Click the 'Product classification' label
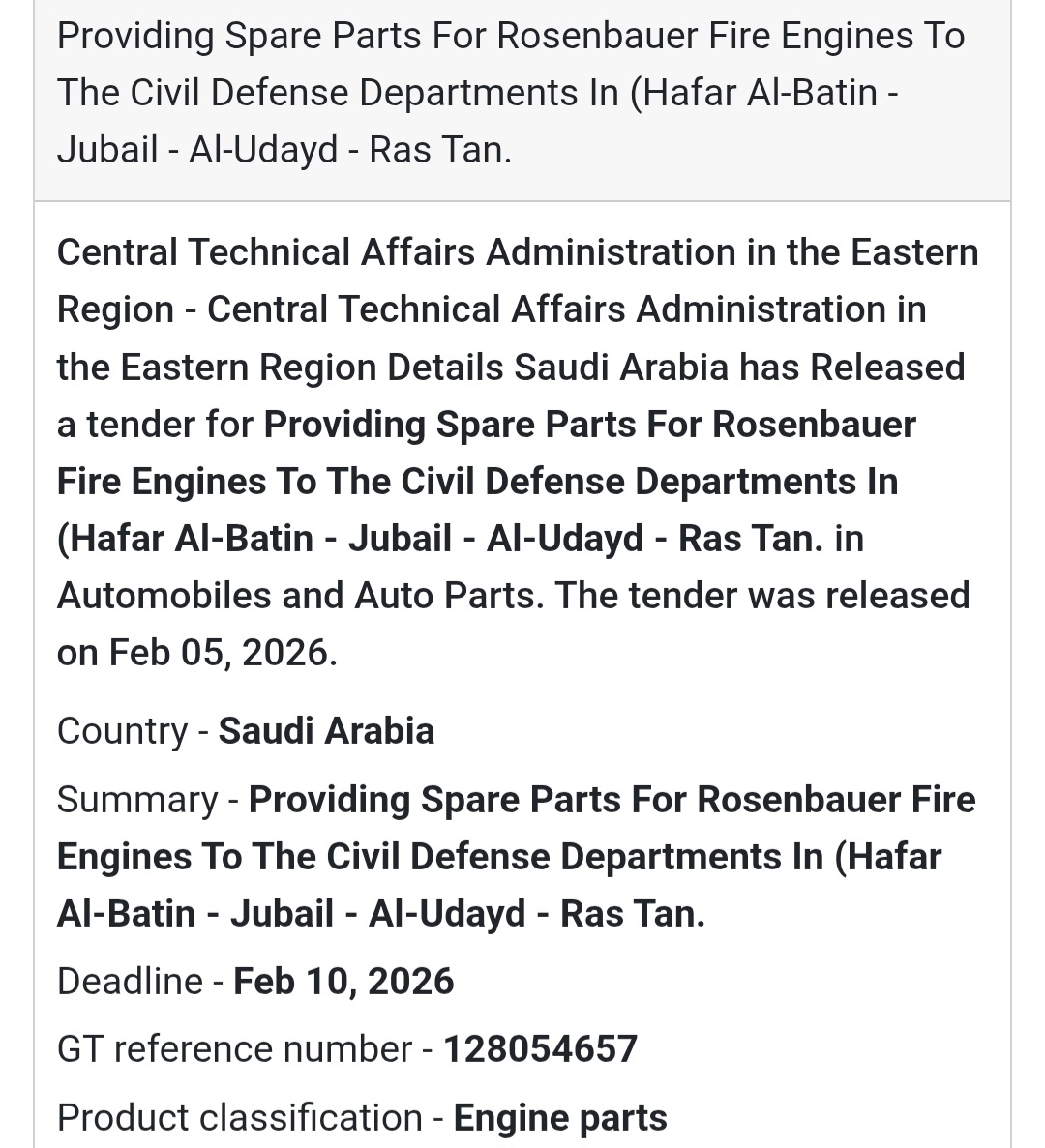 click(239, 1118)
